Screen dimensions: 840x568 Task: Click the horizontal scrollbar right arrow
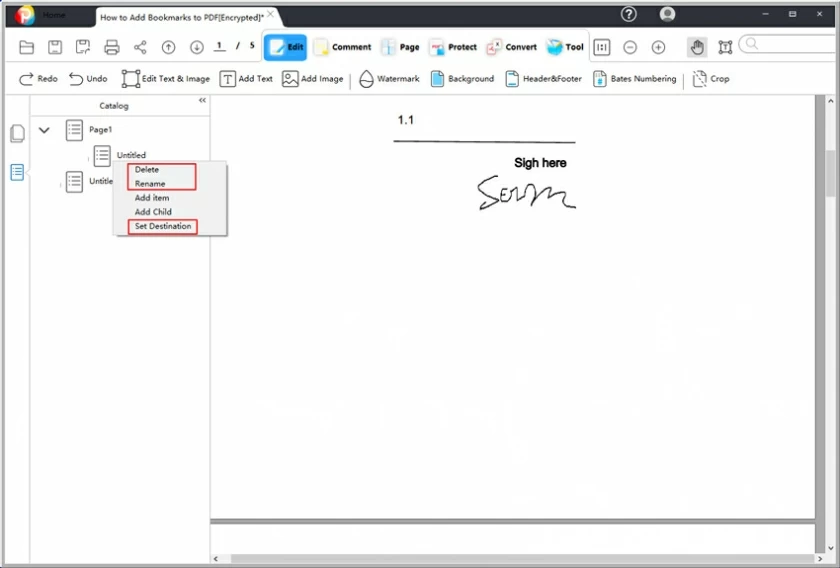pos(820,559)
